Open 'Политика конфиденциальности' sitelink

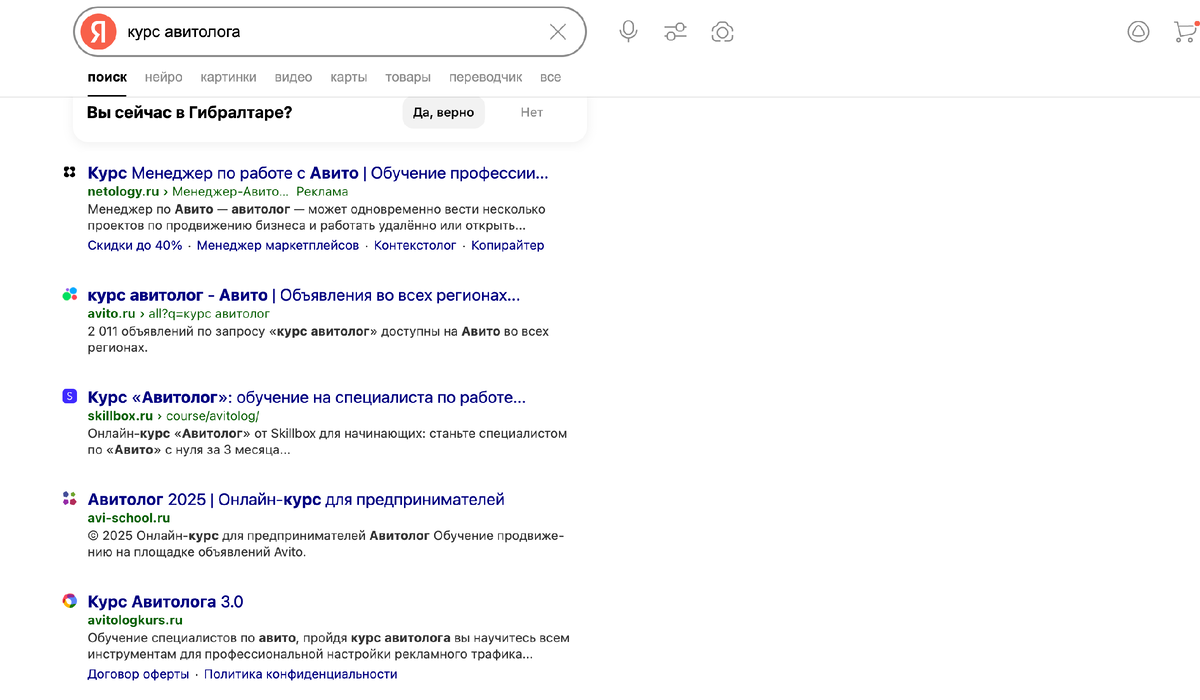coord(301,674)
